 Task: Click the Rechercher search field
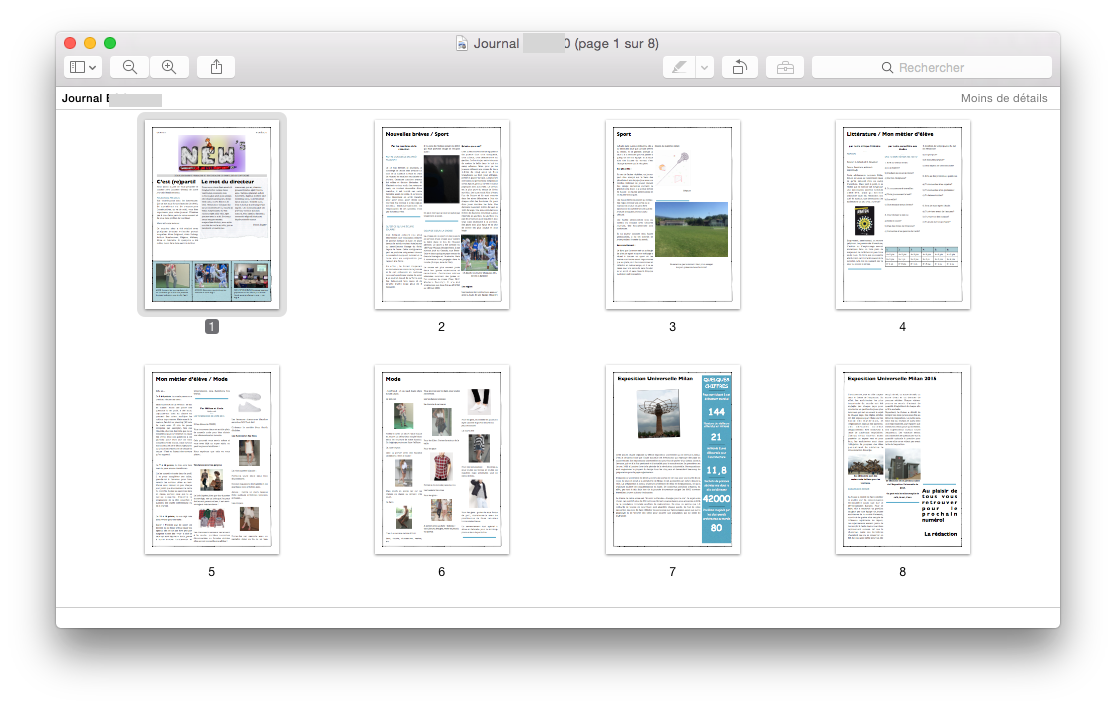tap(931, 67)
